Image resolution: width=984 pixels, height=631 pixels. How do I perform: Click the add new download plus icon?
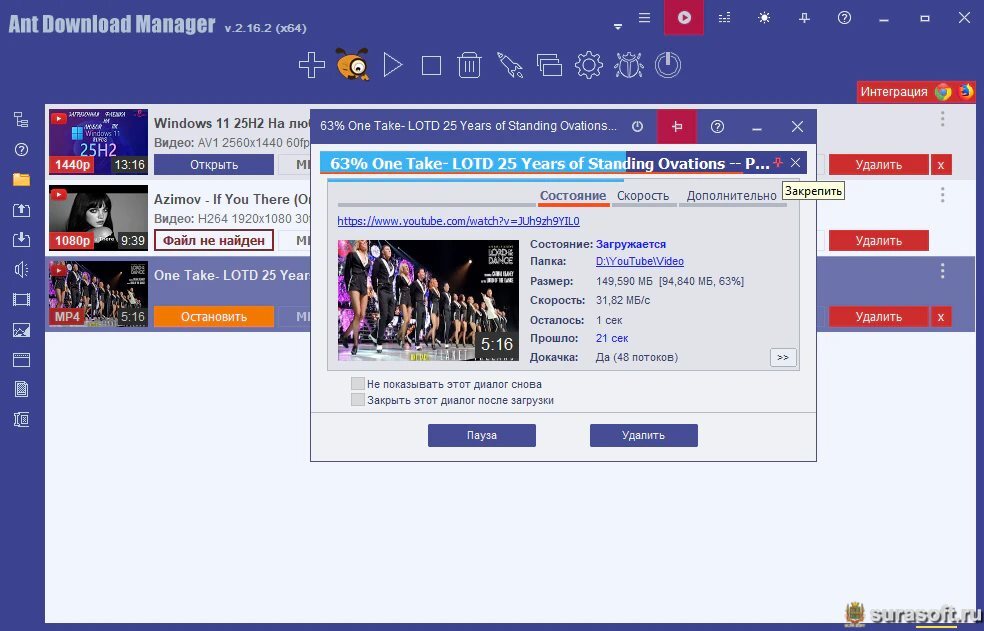tap(312, 66)
